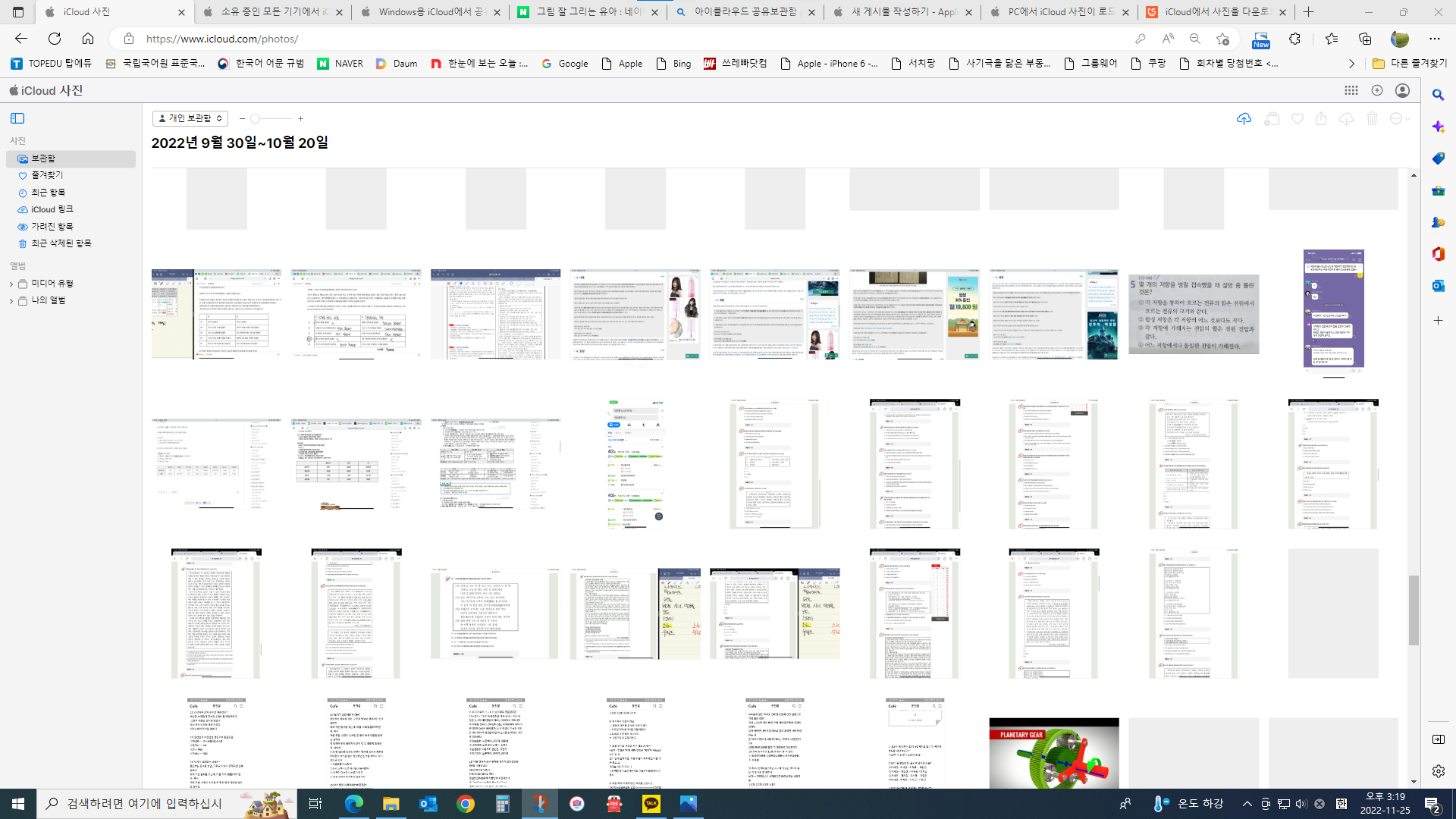
Task: Click the favorite heart icon in toolbar
Action: pos(1298,119)
